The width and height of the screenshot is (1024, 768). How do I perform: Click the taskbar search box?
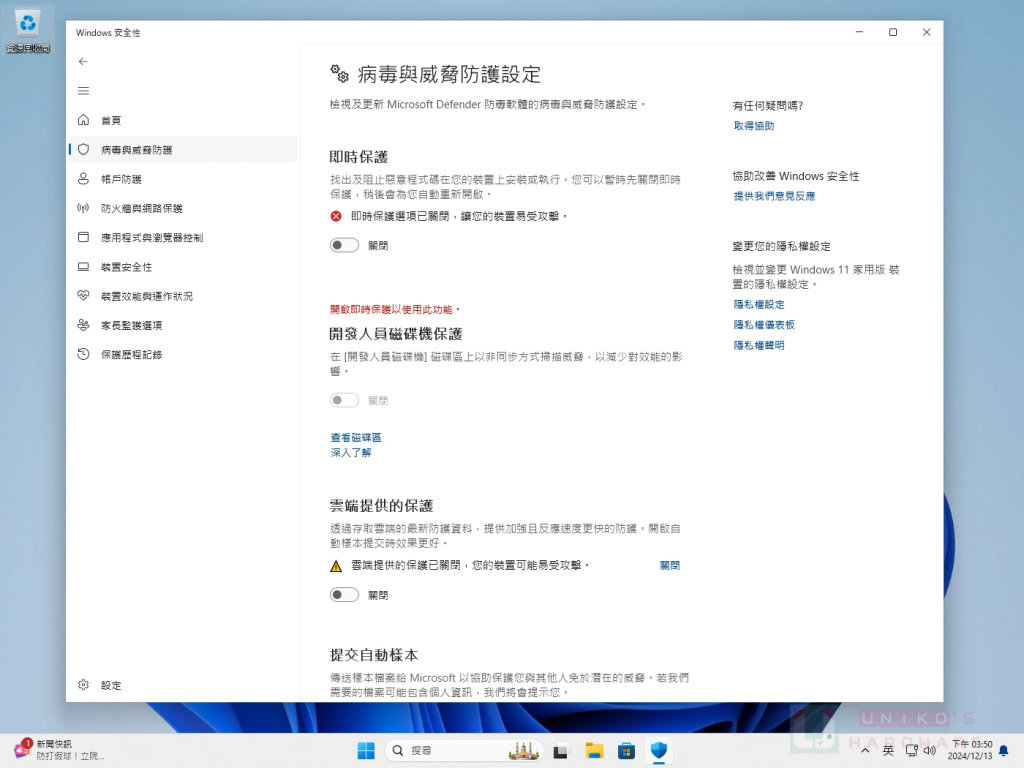pos(464,751)
